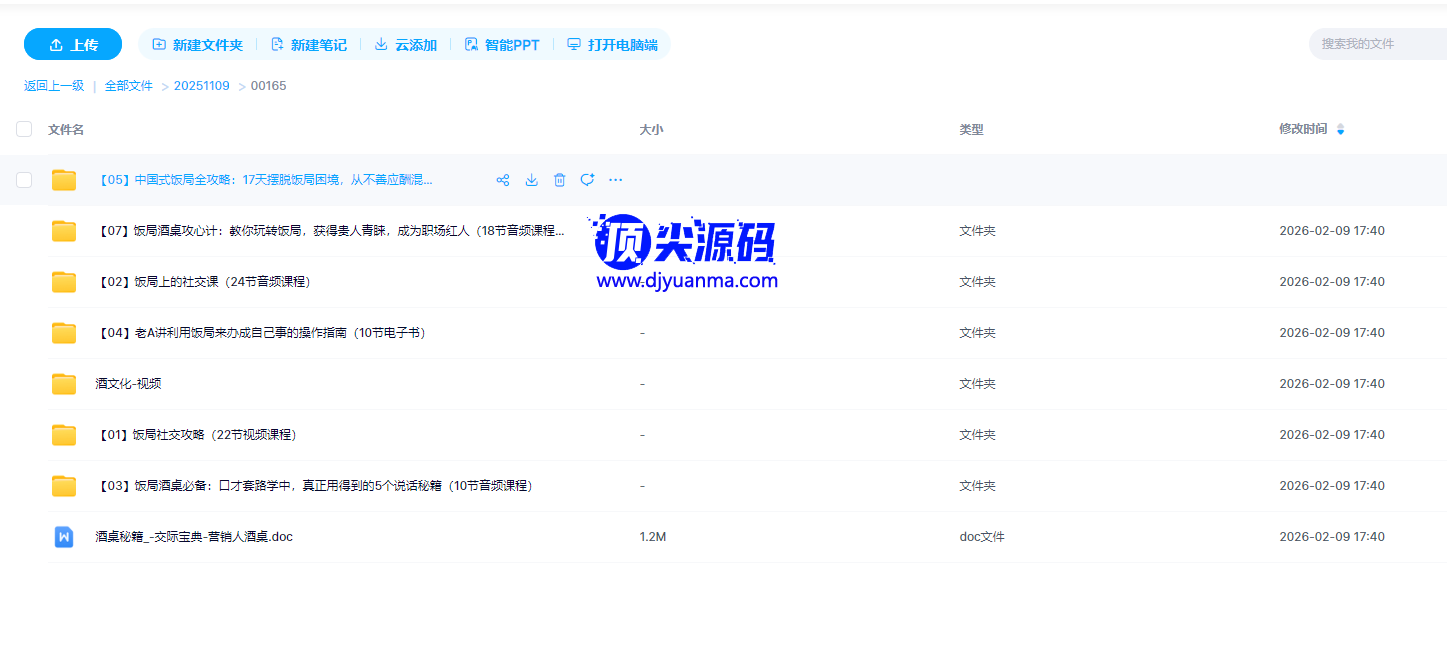This screenshot has width=1447, height=648.
Task: Click the trash icon to delete the 【05】 folder
Action: pos(559,180)
